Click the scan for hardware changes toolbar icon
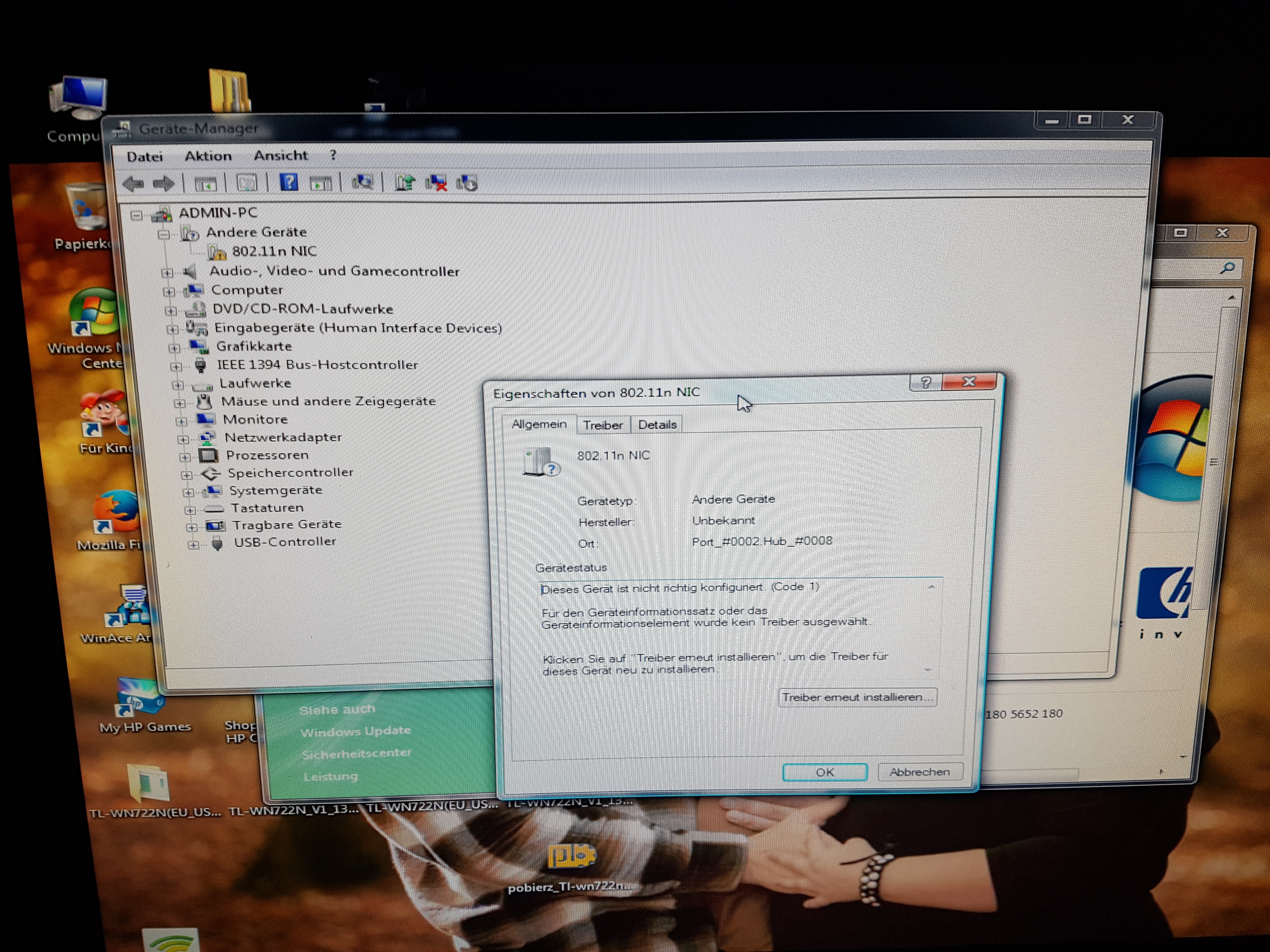 pos(362,183)
